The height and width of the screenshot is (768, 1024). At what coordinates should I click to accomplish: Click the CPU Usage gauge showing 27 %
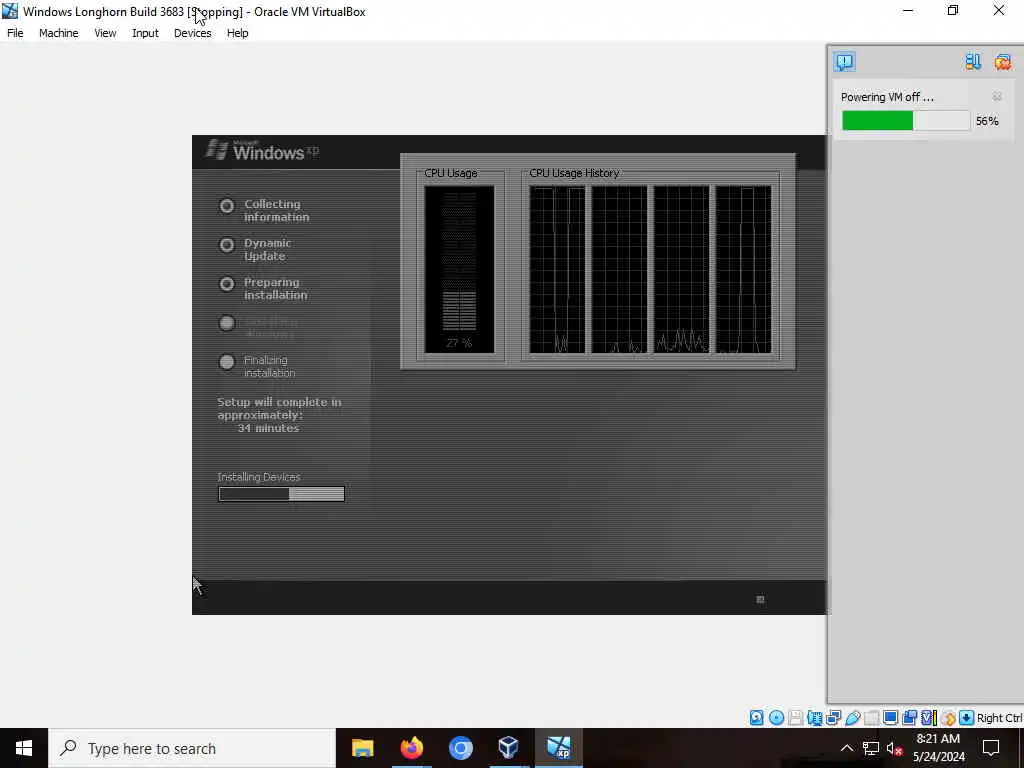(459, 270)
